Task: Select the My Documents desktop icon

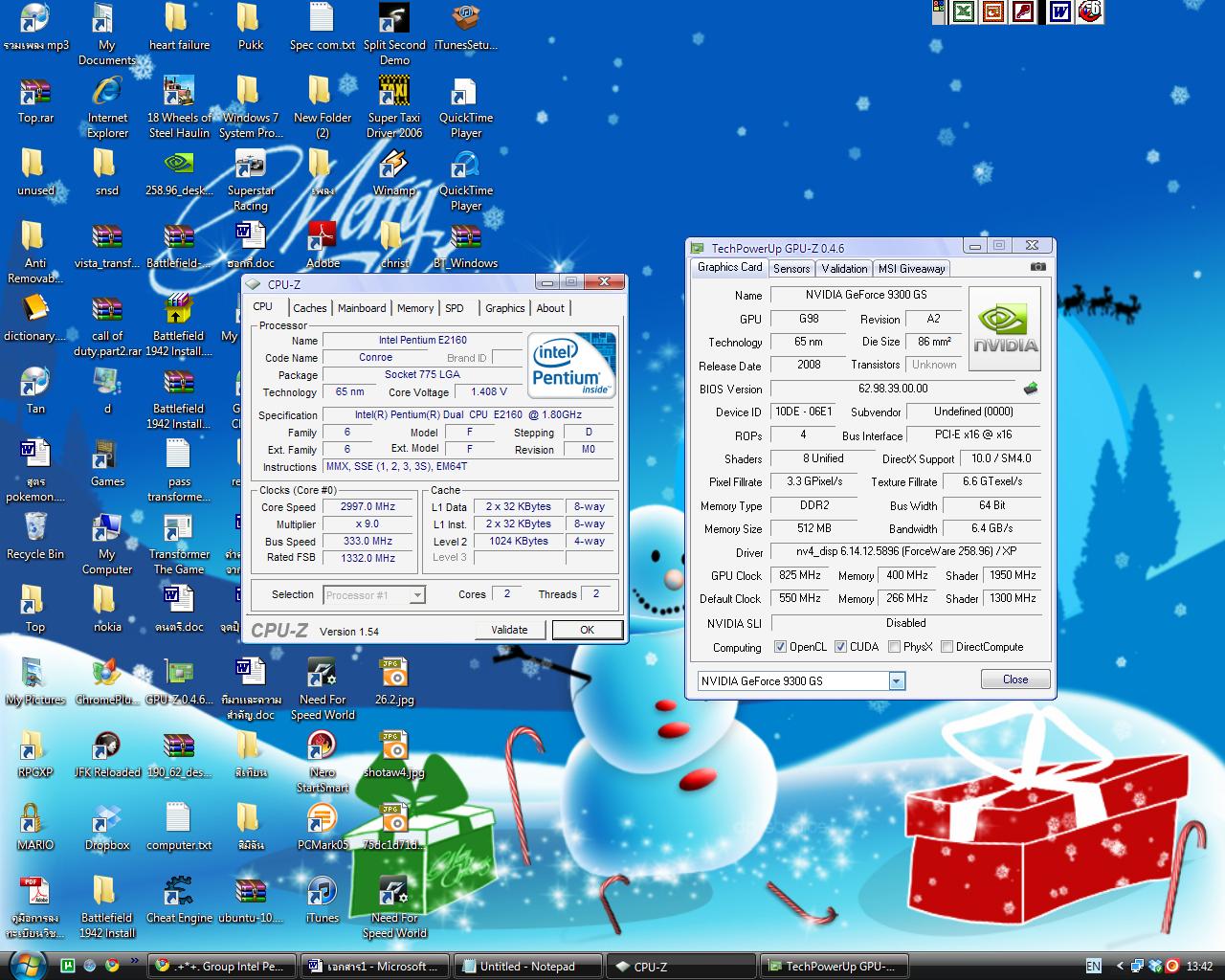Action: pyautogui.click(x=107, y=34)
